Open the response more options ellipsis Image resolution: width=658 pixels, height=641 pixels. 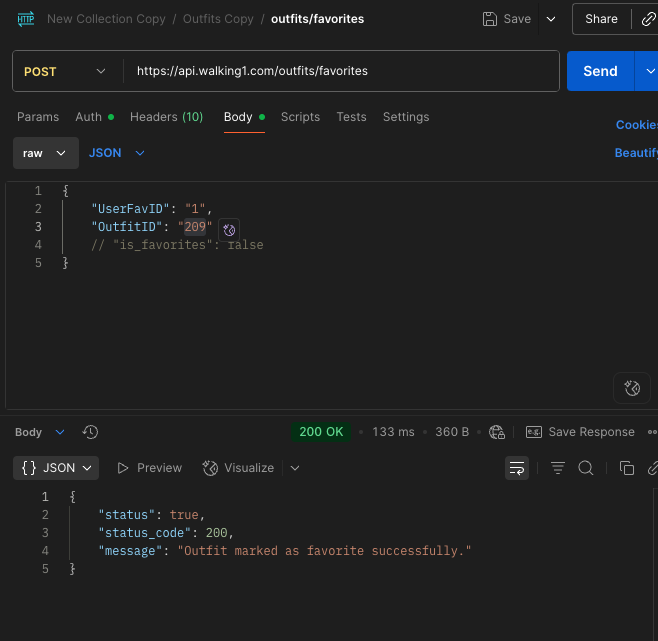point(653,432)
